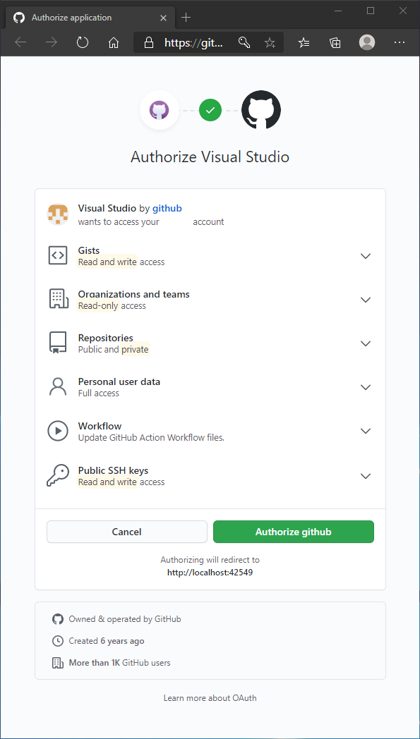Click the Visual Studio app avatar icon
The image size is (420, 739).
click(58, 214)
